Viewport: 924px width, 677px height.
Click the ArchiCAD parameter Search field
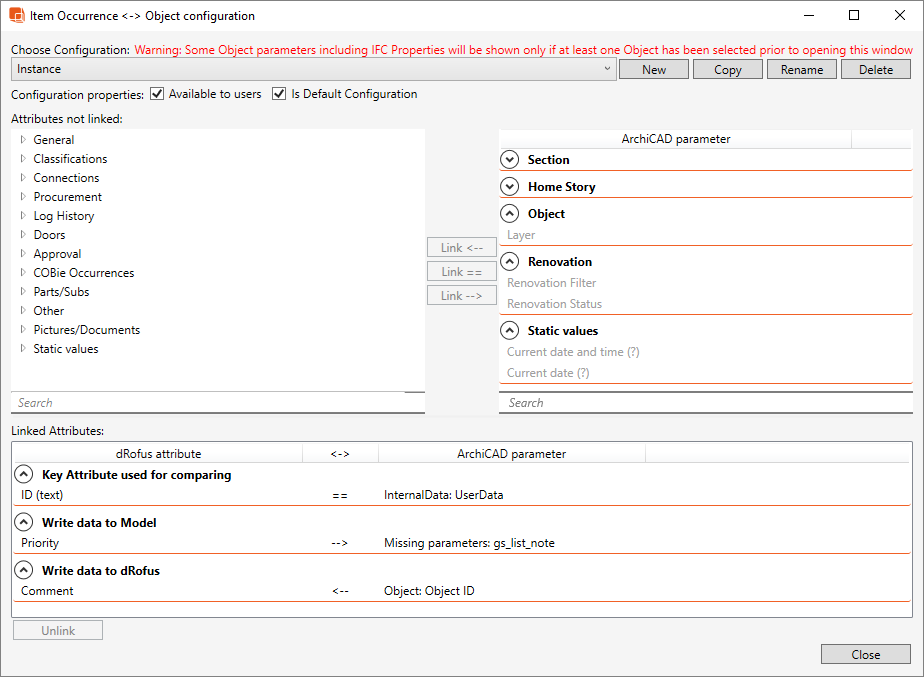click(x=705, y=403)
